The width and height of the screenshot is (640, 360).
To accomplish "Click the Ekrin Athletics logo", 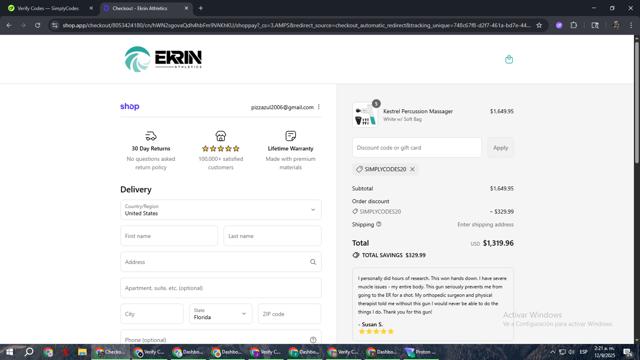I will tap(163, 59).
